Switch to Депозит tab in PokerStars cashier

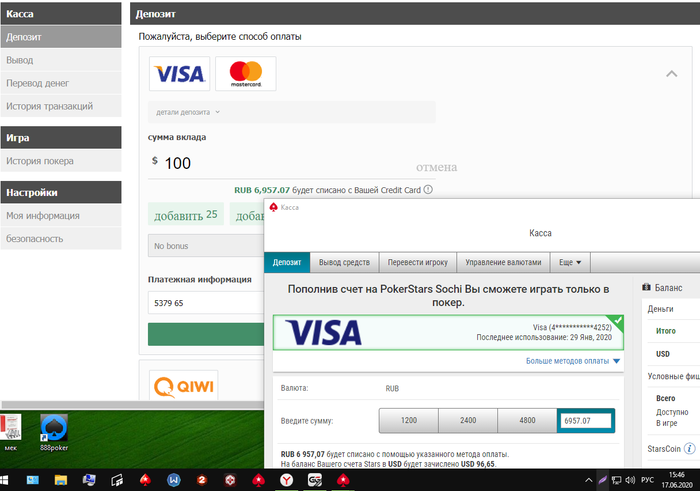click(287, 262)
